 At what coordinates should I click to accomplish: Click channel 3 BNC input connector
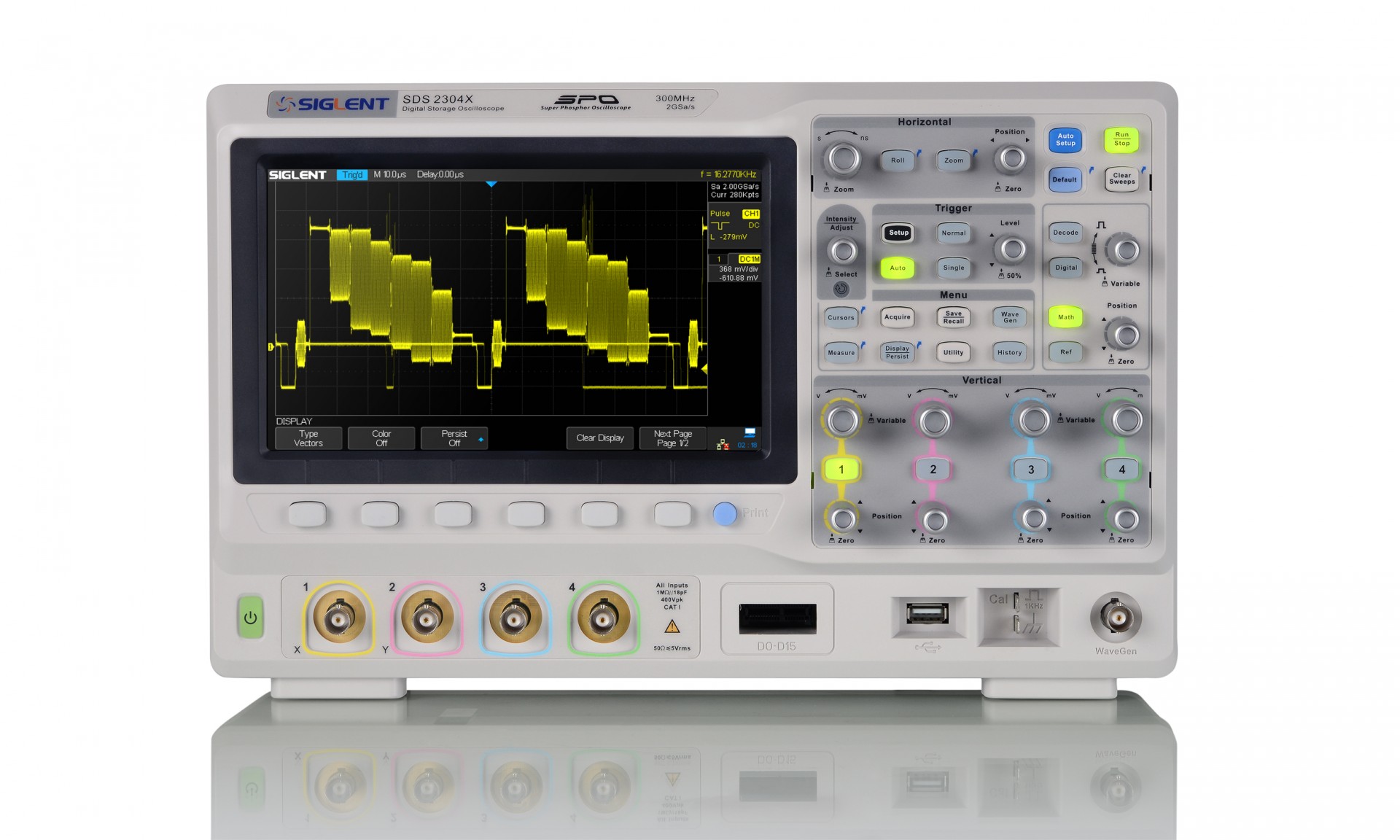click(515, 619)
